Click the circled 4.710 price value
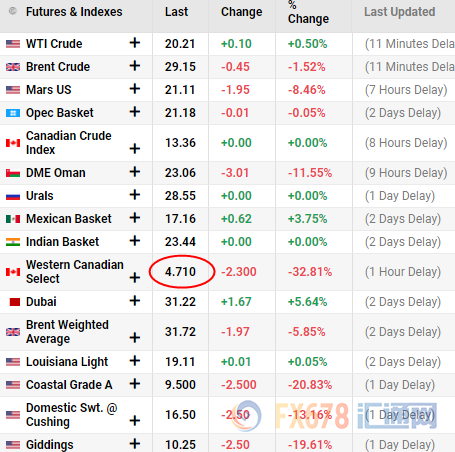455x452 pixels. point(180,272)
